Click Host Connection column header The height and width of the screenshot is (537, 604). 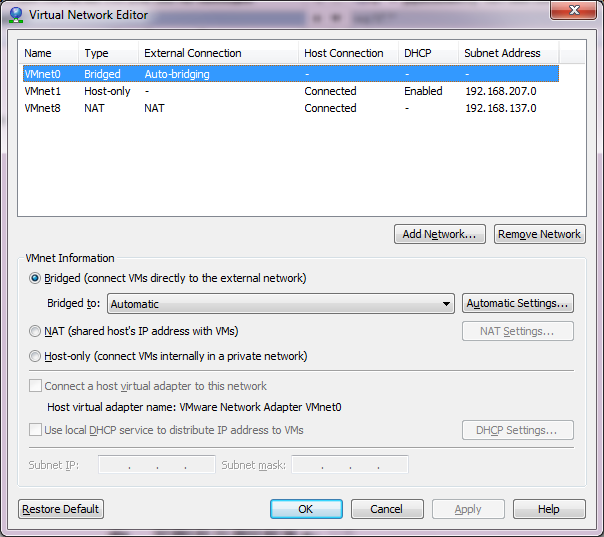[x=348, y=53]
